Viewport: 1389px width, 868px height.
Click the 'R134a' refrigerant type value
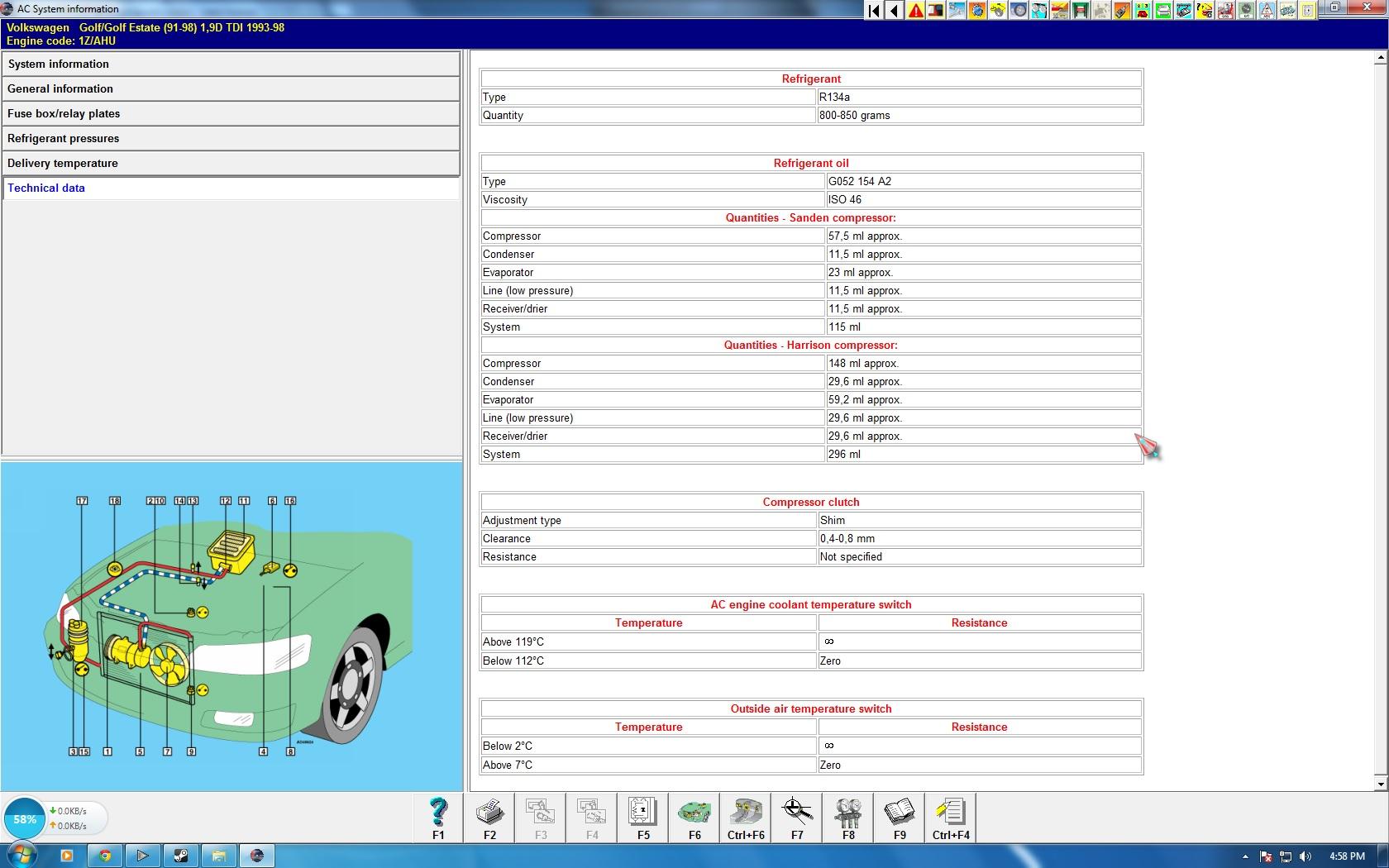(834, 97)
